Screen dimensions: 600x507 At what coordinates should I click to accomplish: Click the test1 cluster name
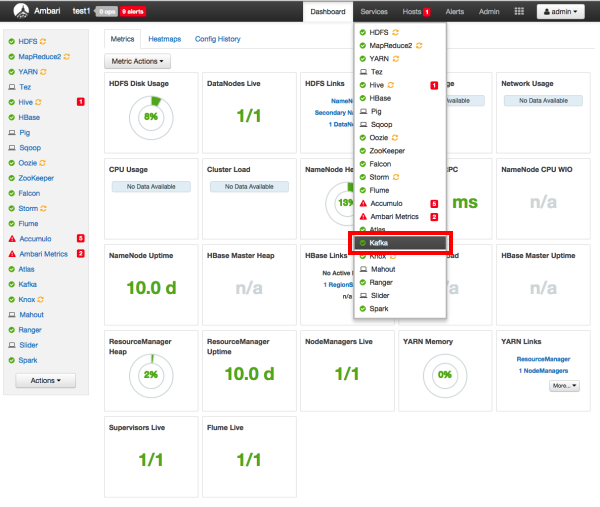tap(81, 11)
